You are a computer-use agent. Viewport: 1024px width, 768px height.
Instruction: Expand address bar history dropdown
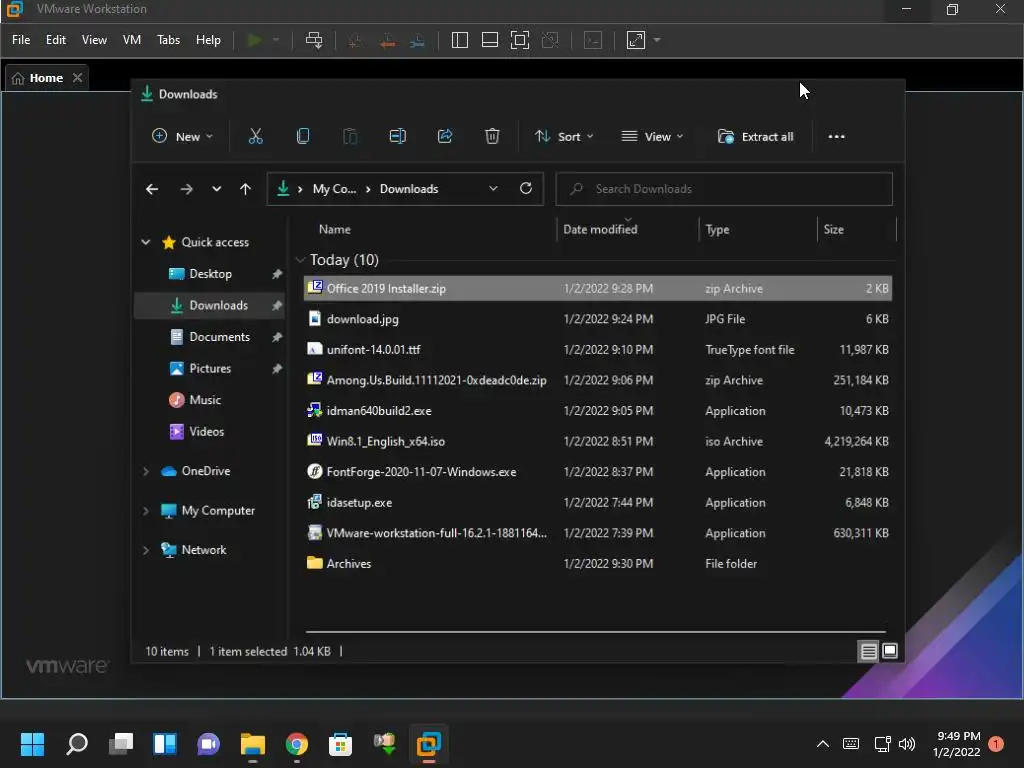pyautogui.click(x=493, y=189)
